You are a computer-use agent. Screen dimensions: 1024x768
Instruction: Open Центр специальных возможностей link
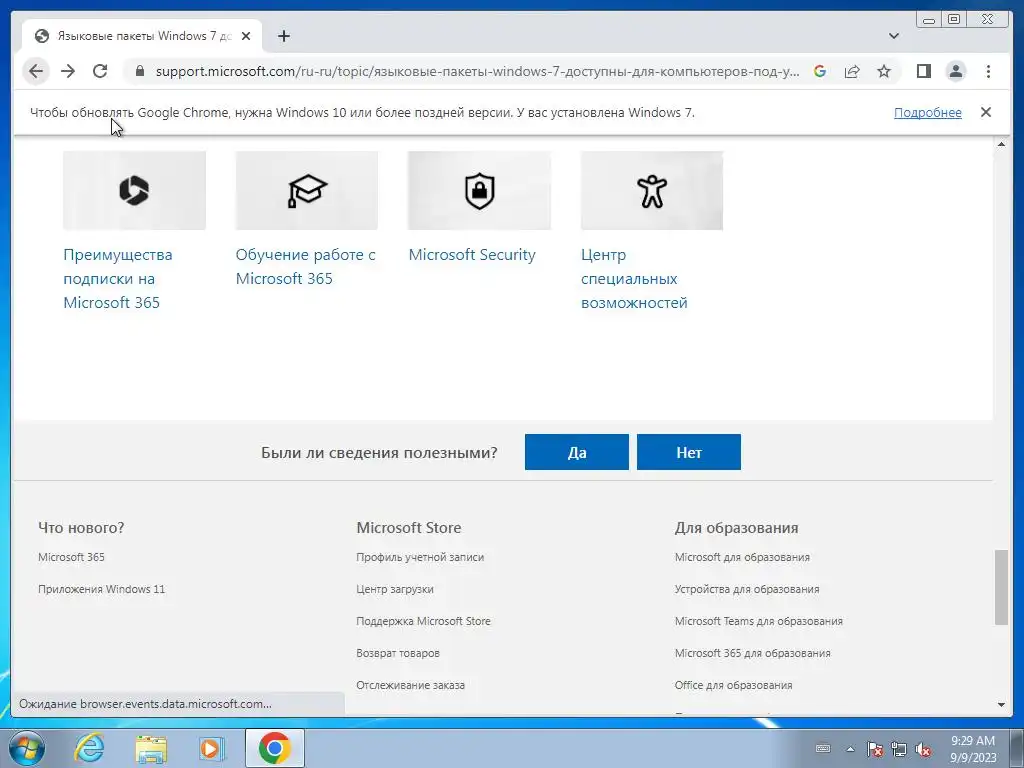pyautogui.click(x=634, y=279)
